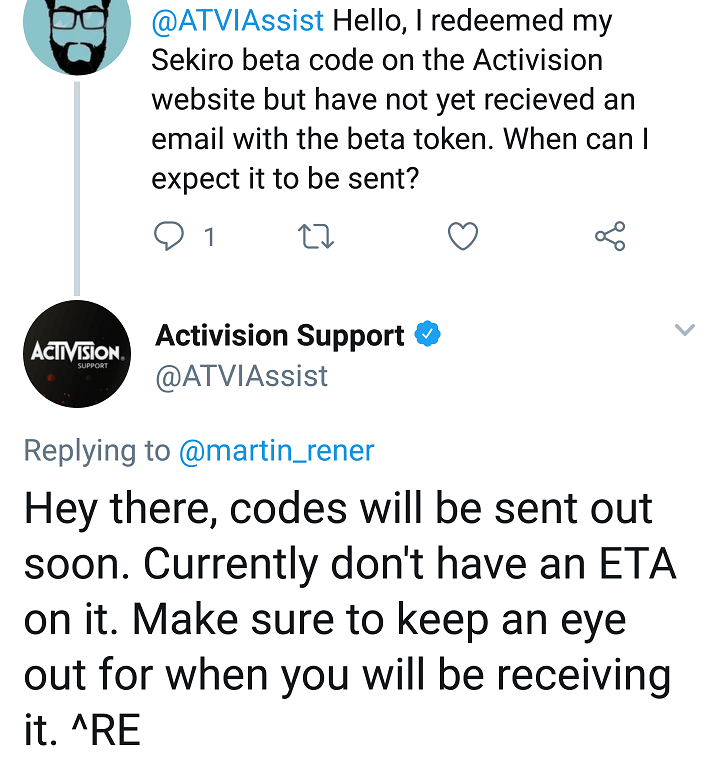Open the bearded user's profile avatar
719x763 pixels.
click(77, 32)
